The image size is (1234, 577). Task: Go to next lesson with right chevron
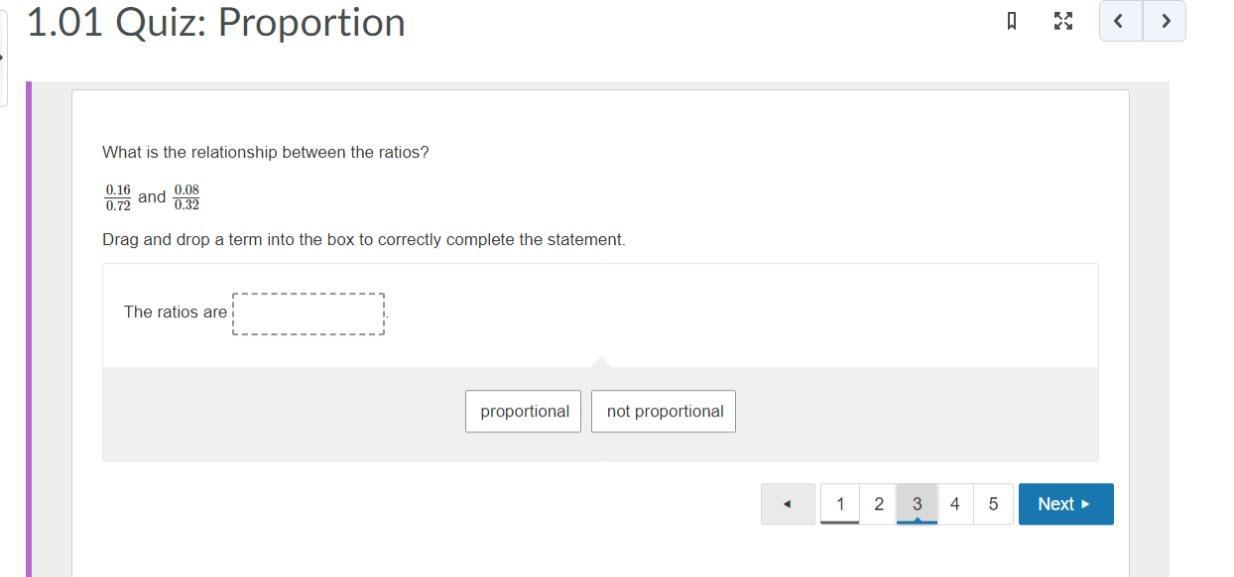pos(1165,21)
